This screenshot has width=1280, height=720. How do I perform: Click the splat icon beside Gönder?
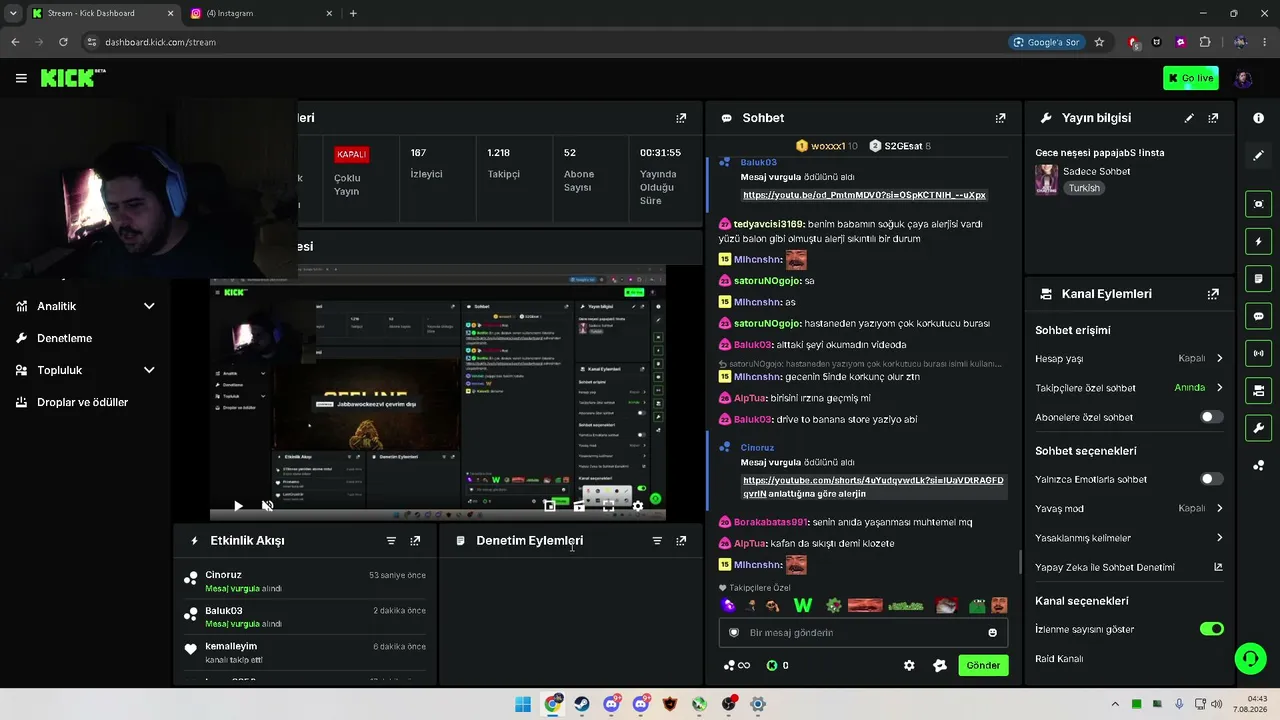[x=939, y=665]
